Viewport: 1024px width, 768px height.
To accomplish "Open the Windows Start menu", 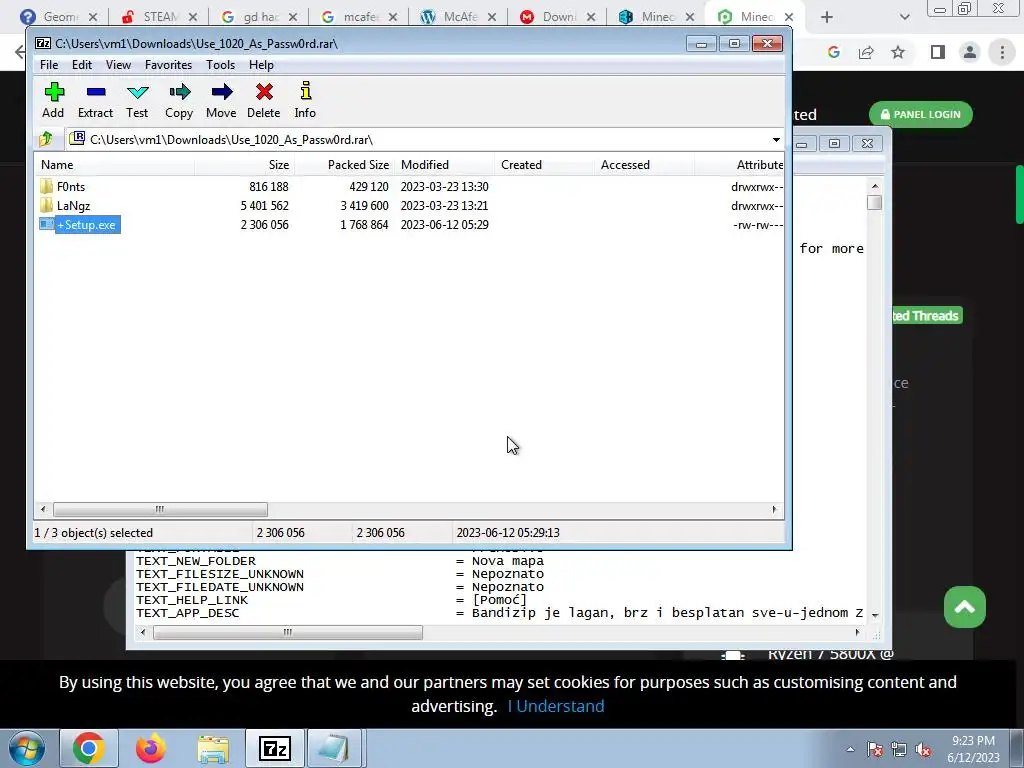I will [x=27, y=748].
